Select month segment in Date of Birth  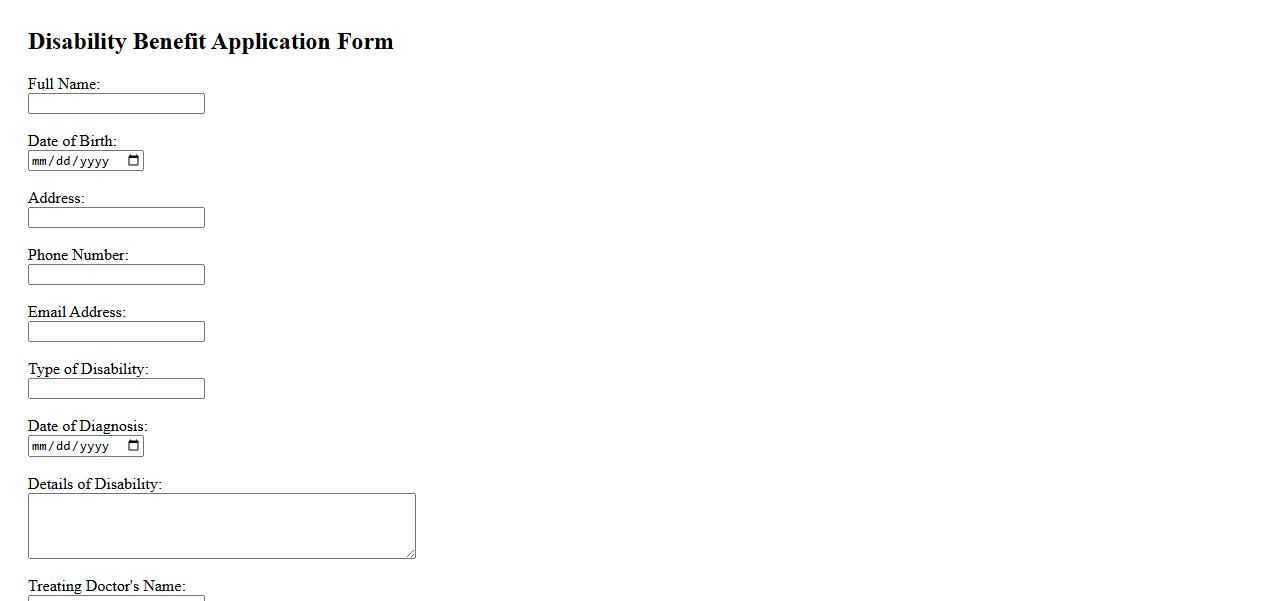tap(40, 161)
